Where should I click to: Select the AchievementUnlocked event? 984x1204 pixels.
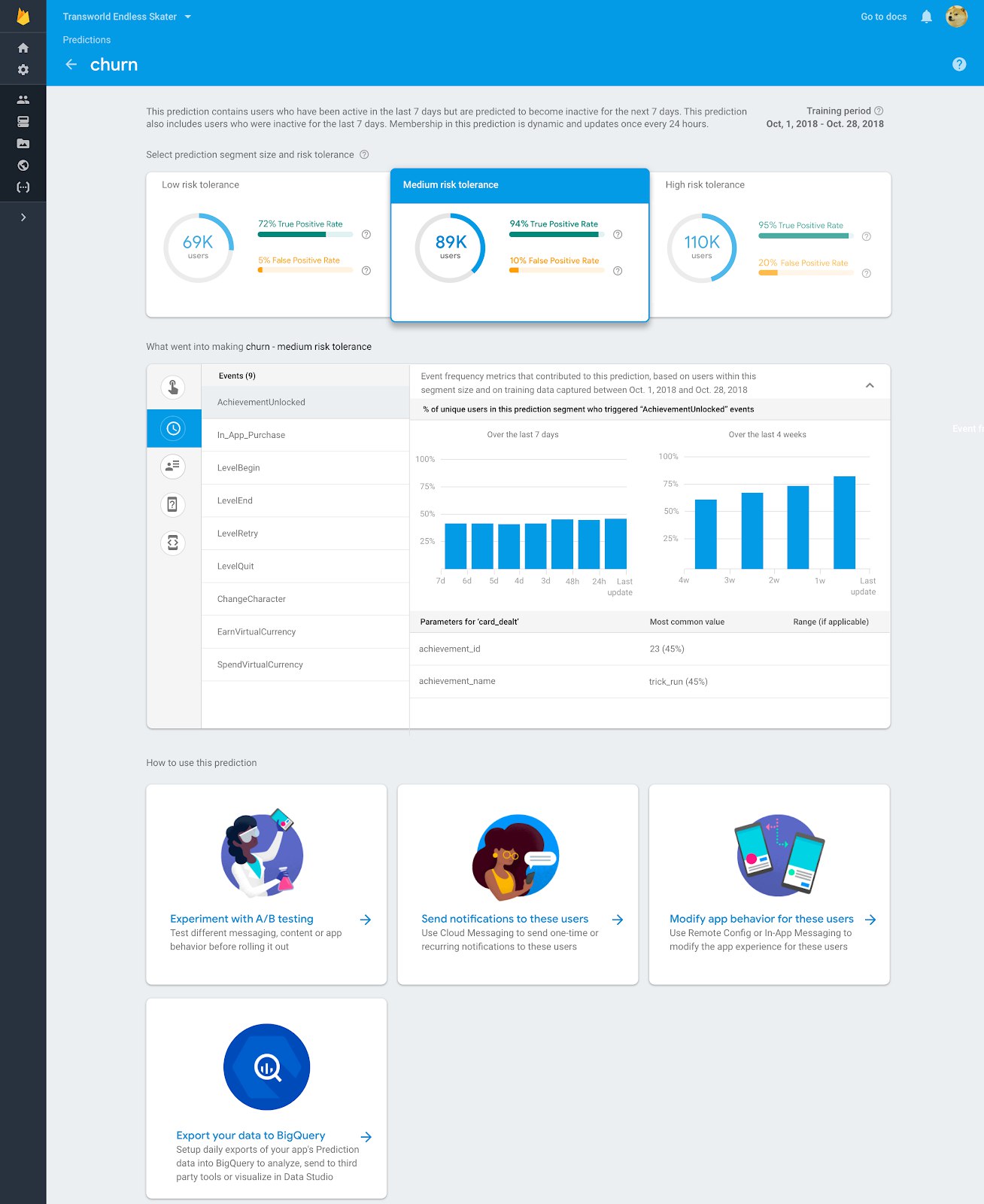tap(305, 403)
